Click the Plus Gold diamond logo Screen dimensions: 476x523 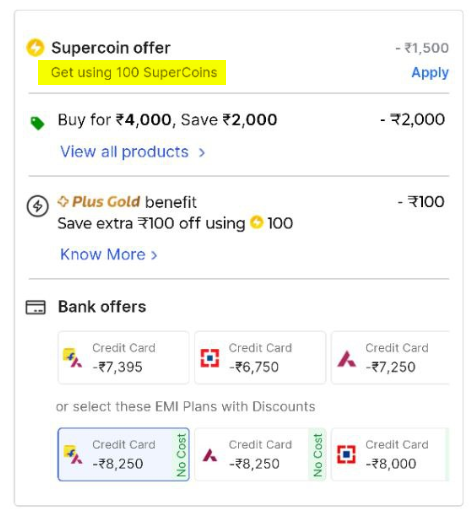(63, 201)
